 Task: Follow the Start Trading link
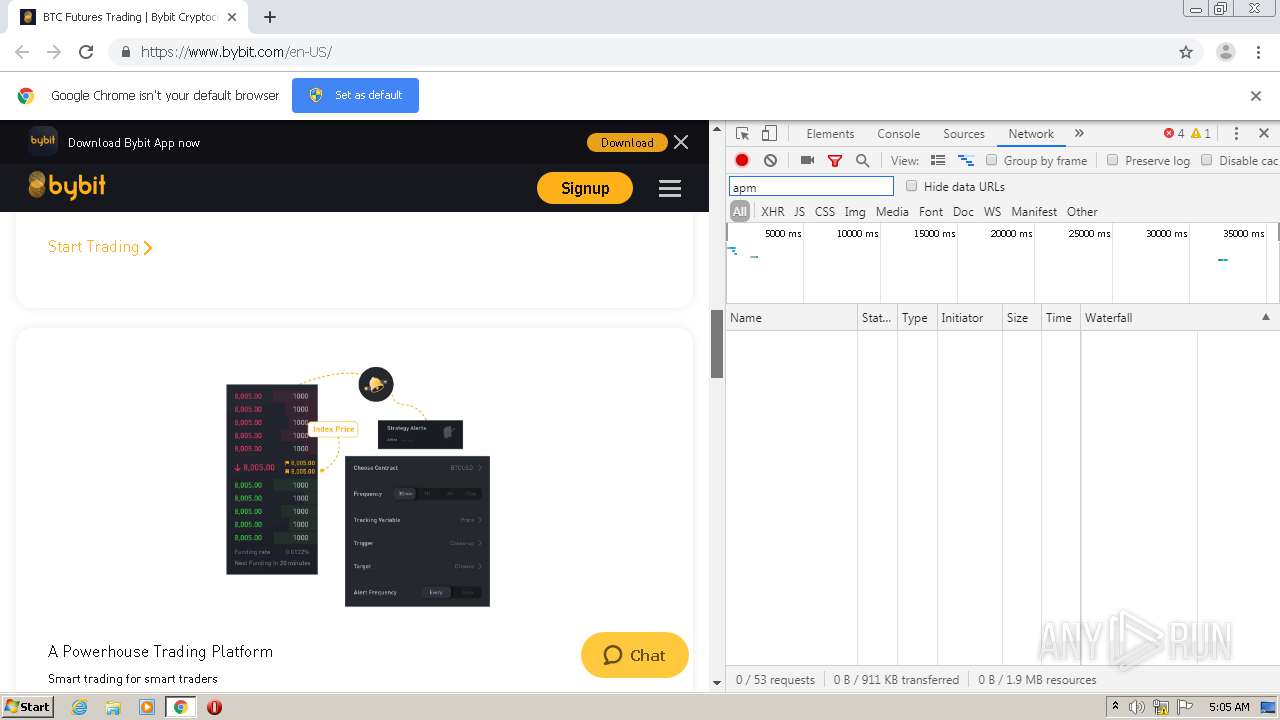(x=100, y=247)
